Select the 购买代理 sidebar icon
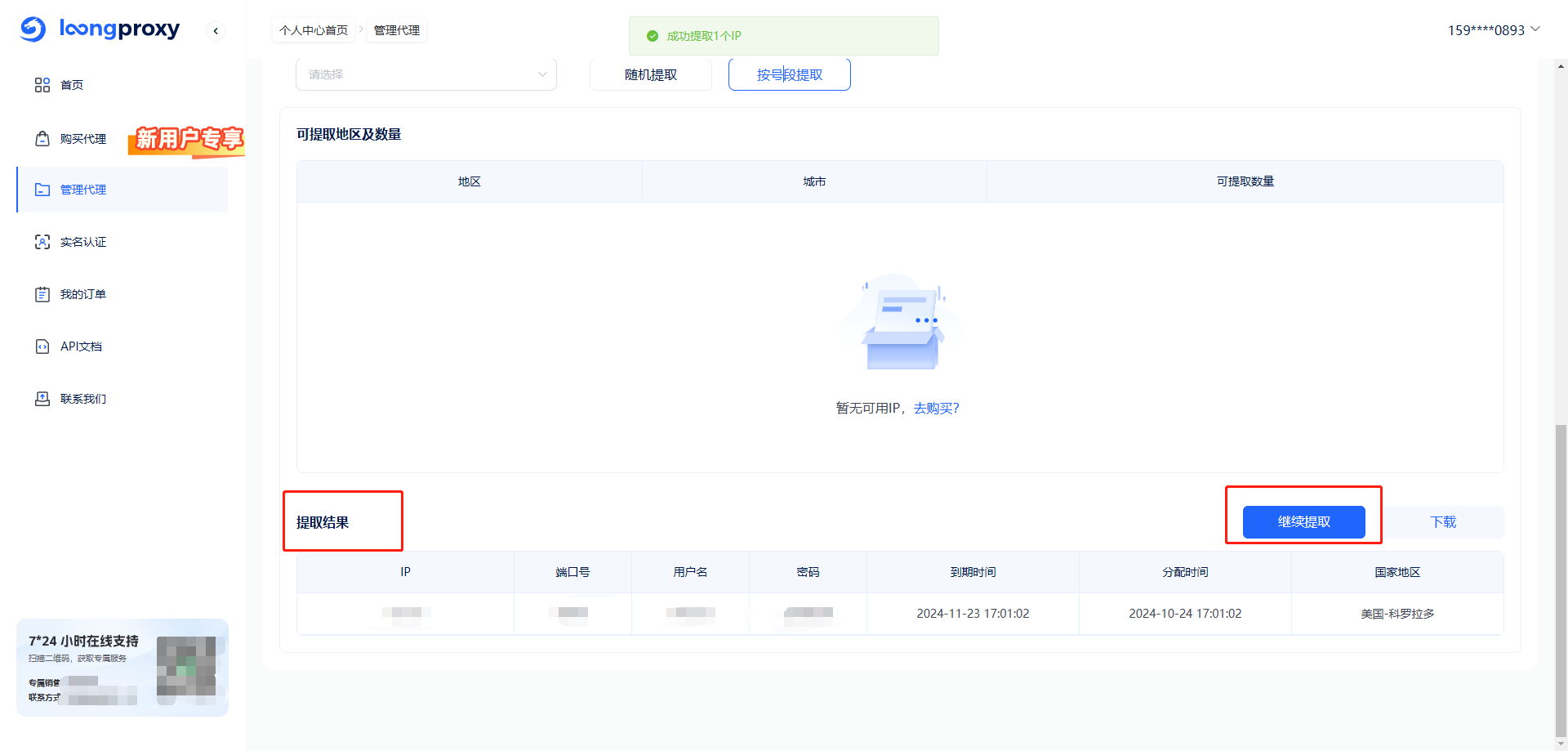Image resolution: width=1568 pixels, height=751 pixels. click(42, 138)
